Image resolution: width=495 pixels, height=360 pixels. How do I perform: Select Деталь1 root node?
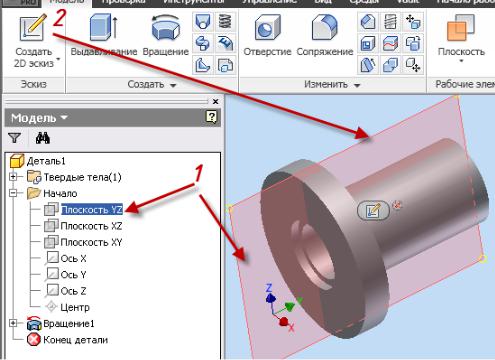click(x=38, y=161)
